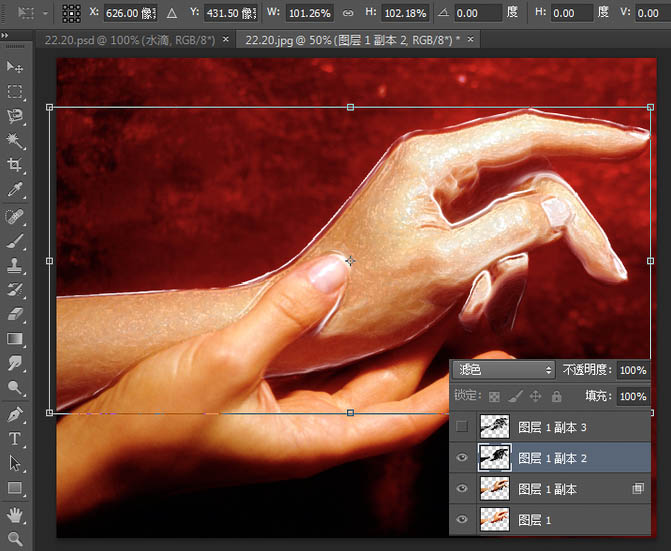Select the Eyedropper tool

click(x=15, y=190)
